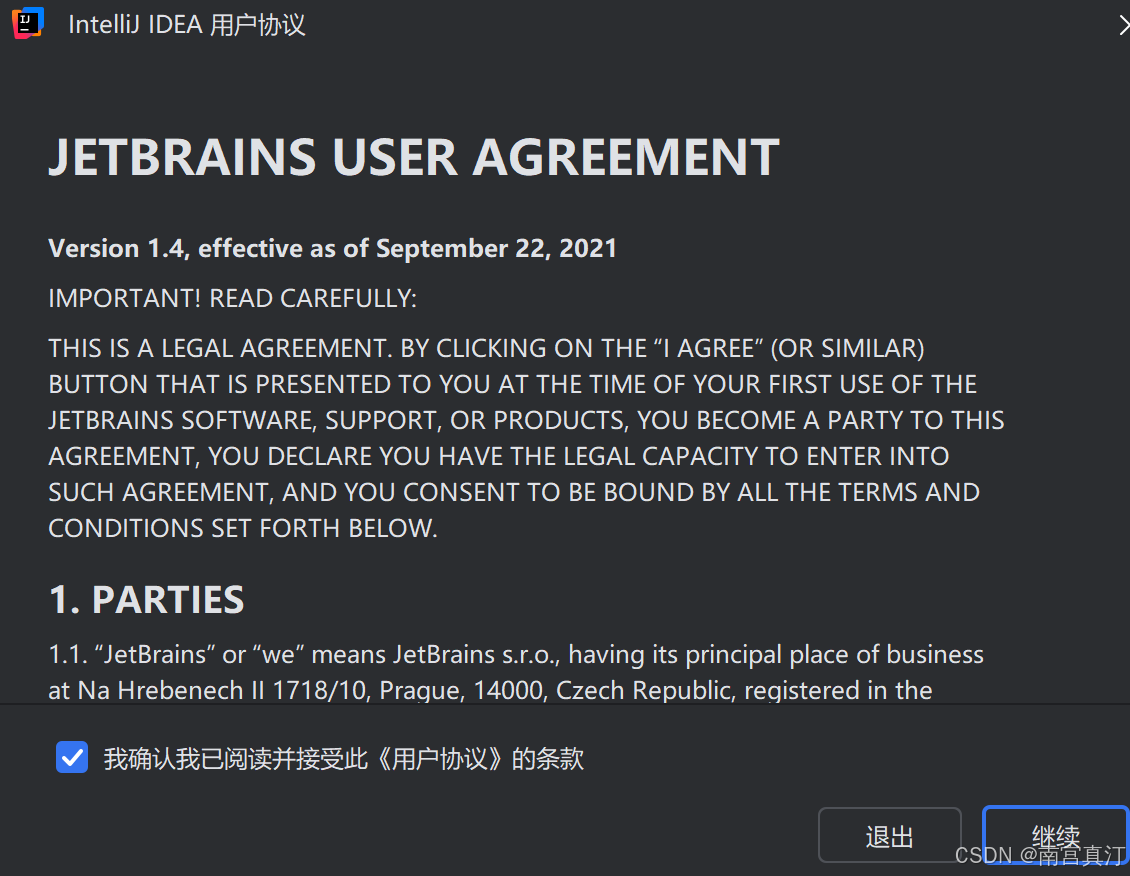Click the 'at Na Hrebenech II 1718/10, Prague' line
Viewport: 1130px width, 876px height.
click(x=490, y=690)
